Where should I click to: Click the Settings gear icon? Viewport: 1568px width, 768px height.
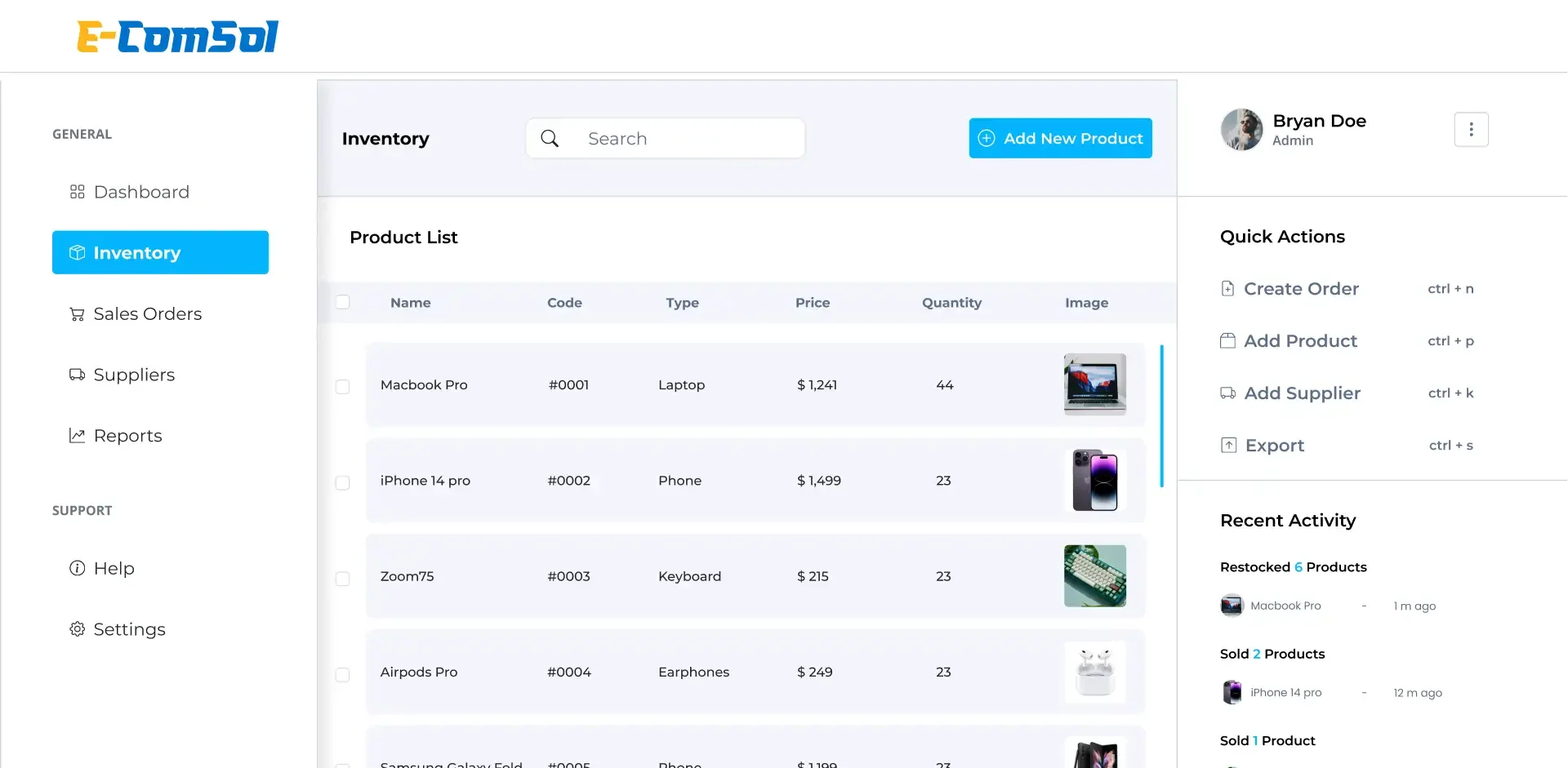click(x=78, y=629)
